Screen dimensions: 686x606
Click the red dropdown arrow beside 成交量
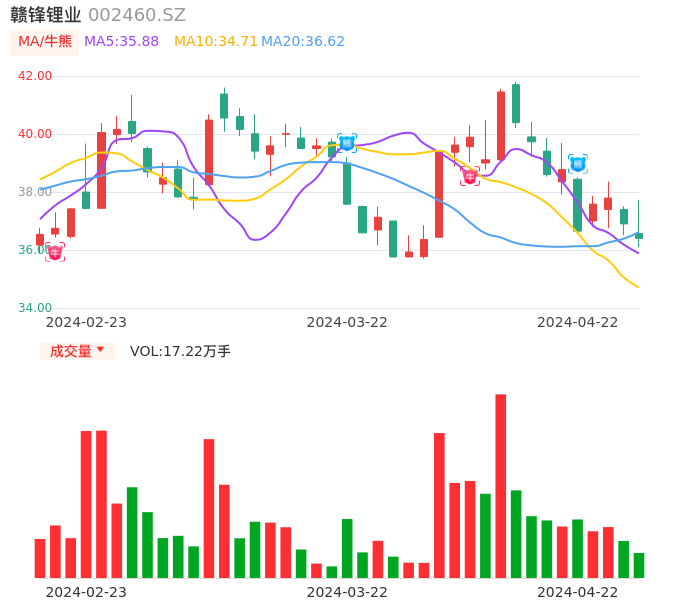[x=100, y=351]
